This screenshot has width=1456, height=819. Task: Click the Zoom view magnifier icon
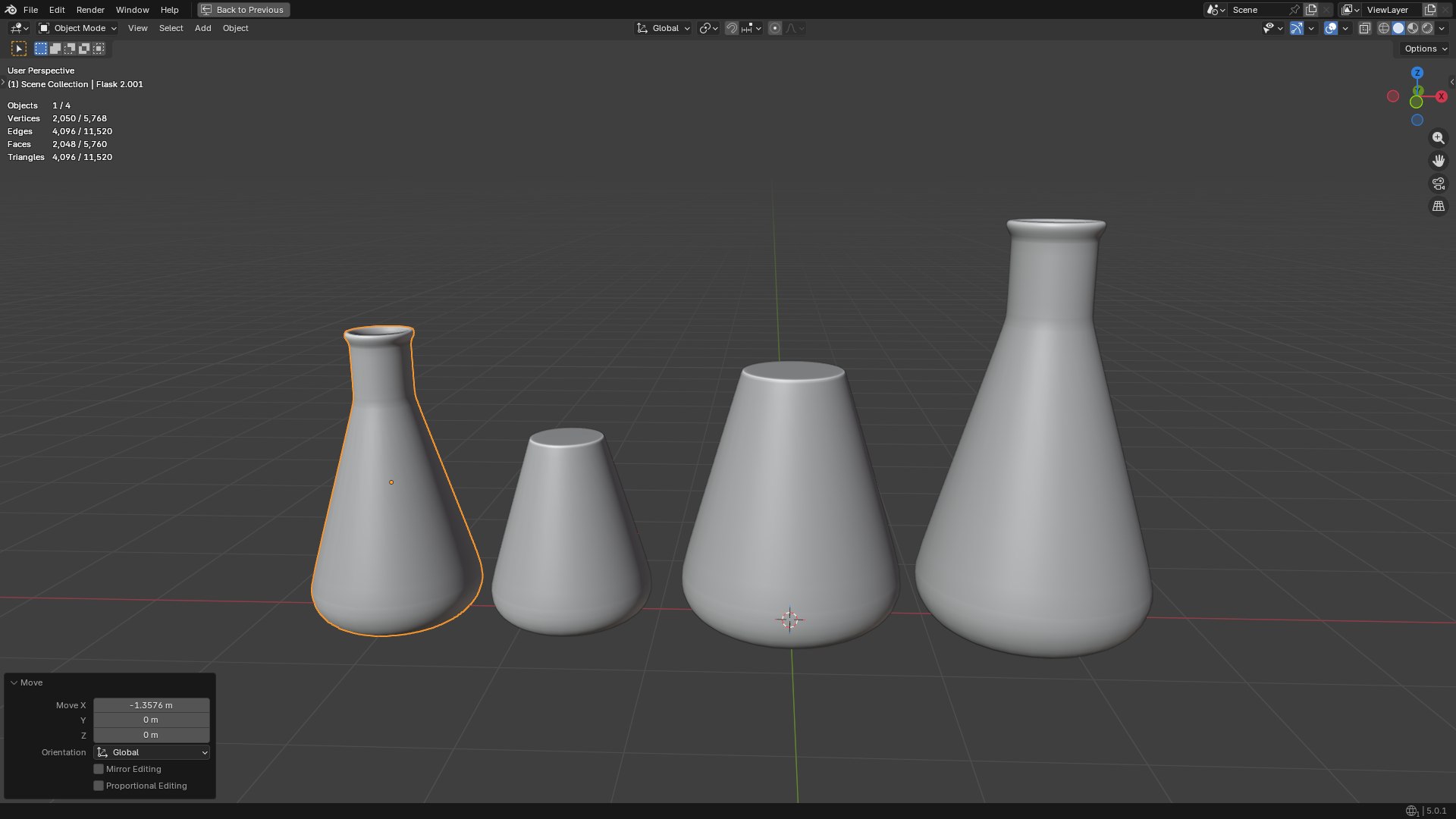tap(1438, 138)
